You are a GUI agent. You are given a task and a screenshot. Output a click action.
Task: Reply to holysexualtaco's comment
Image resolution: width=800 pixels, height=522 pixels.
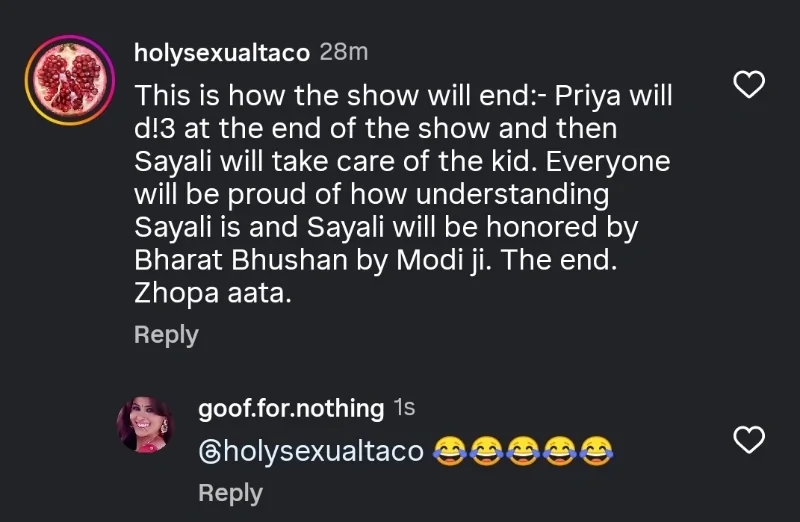pos(166,335)
